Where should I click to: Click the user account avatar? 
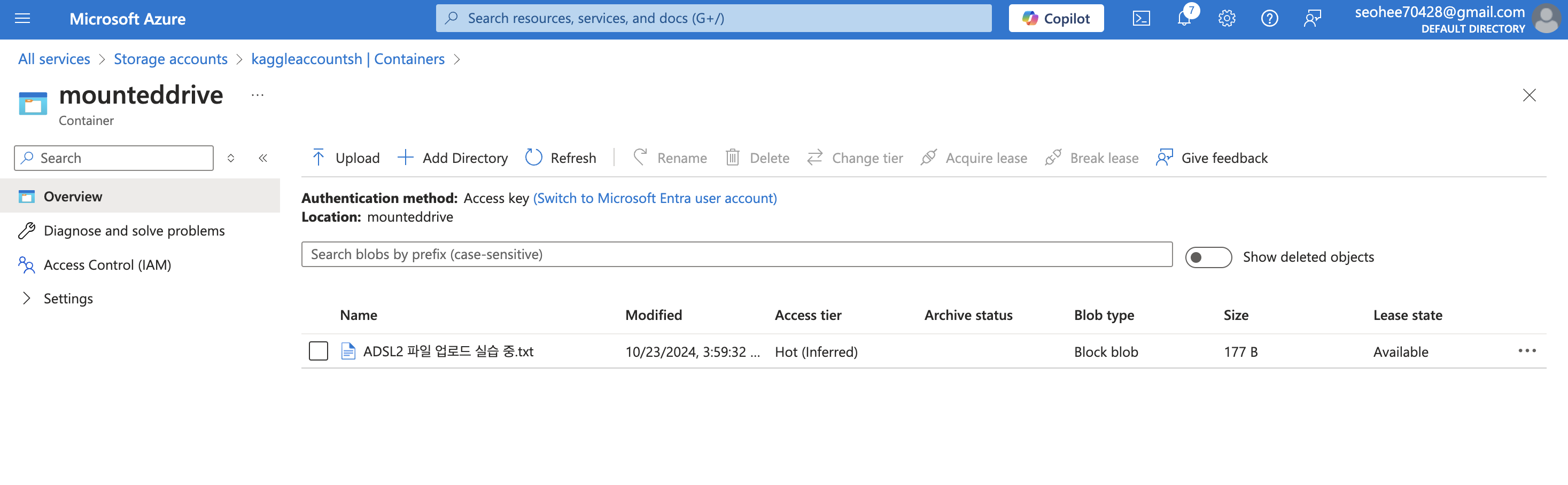(1546, 19)
